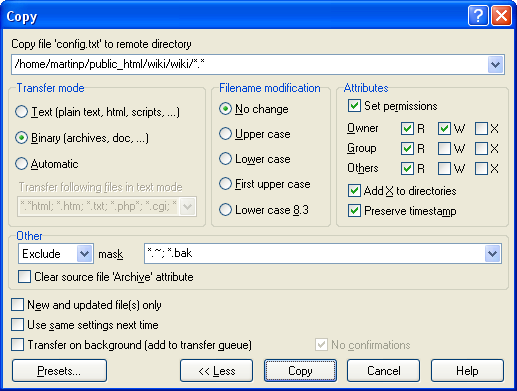
Task: Toggle Group W permission checkbox
Action: point(444,149)
